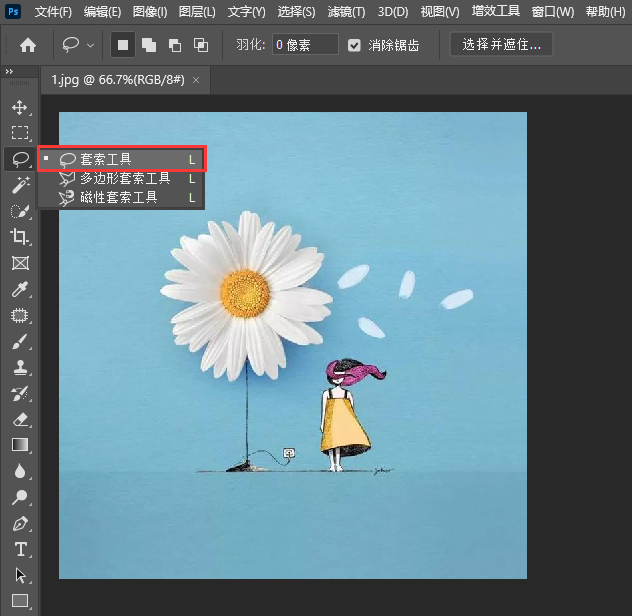The height and width of the screenshot is (616, 632).
Task: Select the Horizontal Type tool
Action: pos(19,549)
